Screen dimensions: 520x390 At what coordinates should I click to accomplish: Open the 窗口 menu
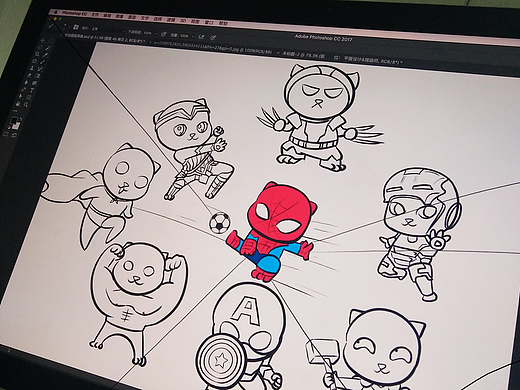point(209,22)
